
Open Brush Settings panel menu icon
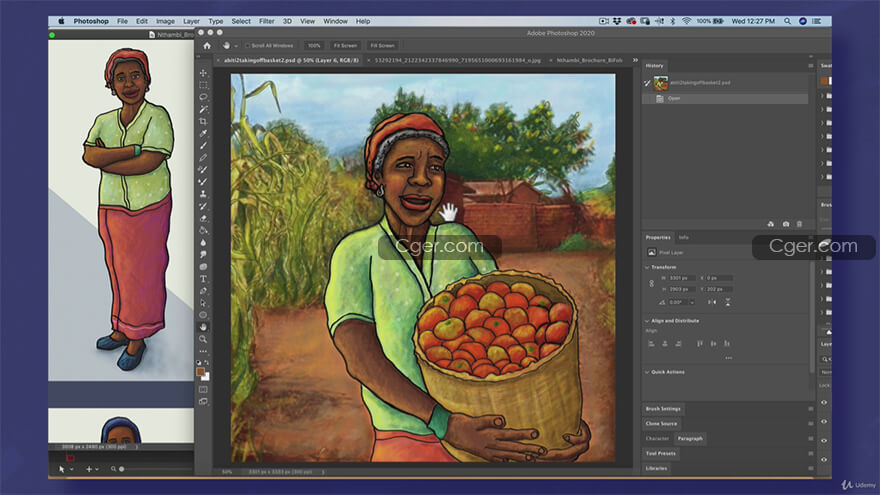pyautogui.click(x=810, y=409)
